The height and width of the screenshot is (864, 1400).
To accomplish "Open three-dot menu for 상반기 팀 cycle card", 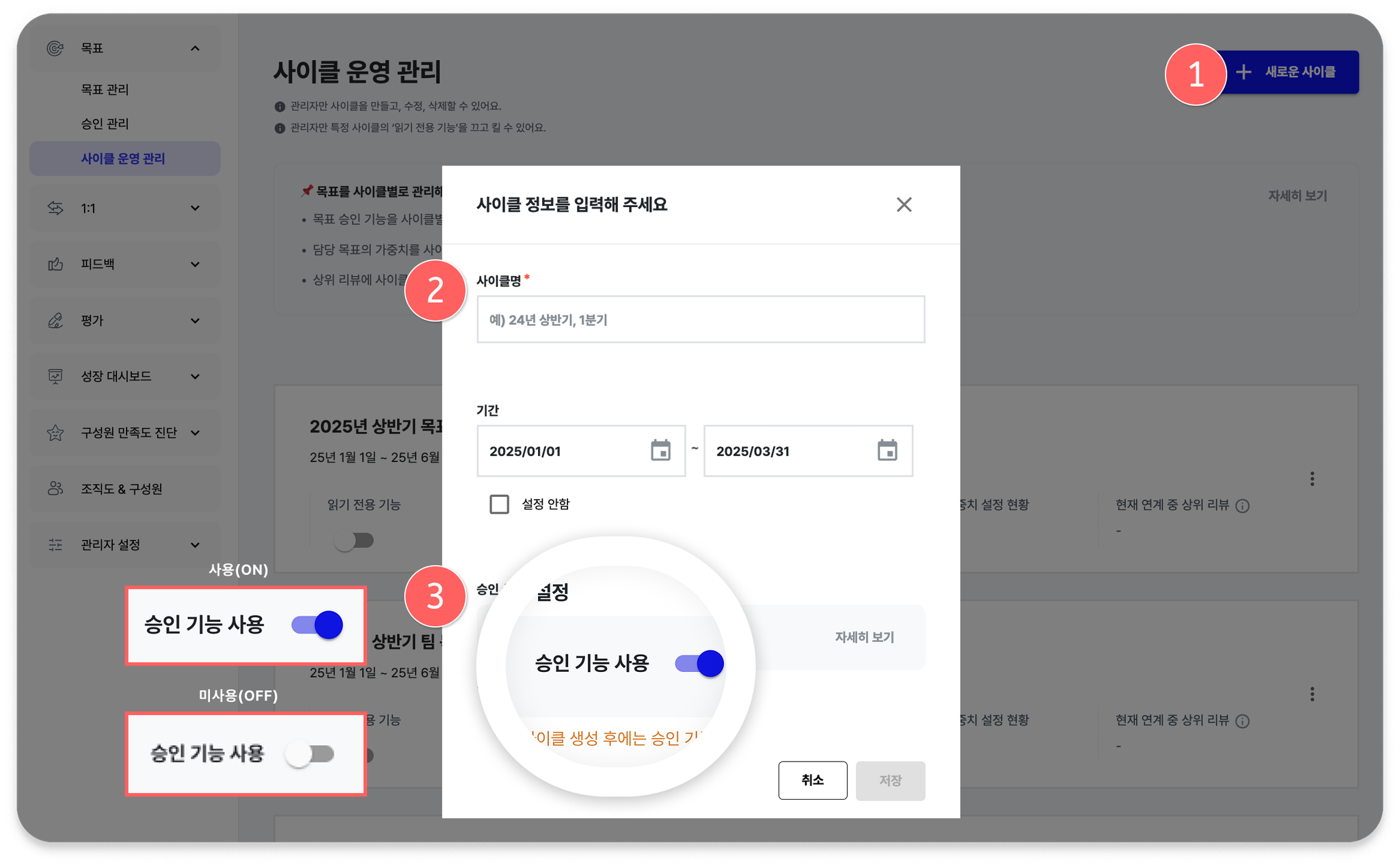I will coord(1312,694).
